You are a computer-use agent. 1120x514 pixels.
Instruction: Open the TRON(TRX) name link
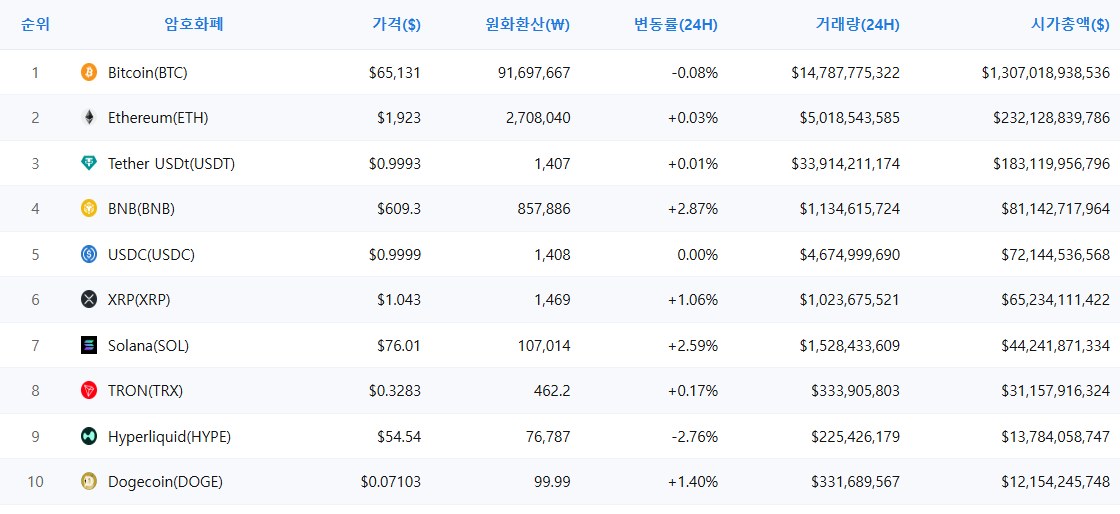(x=146, y=390)
